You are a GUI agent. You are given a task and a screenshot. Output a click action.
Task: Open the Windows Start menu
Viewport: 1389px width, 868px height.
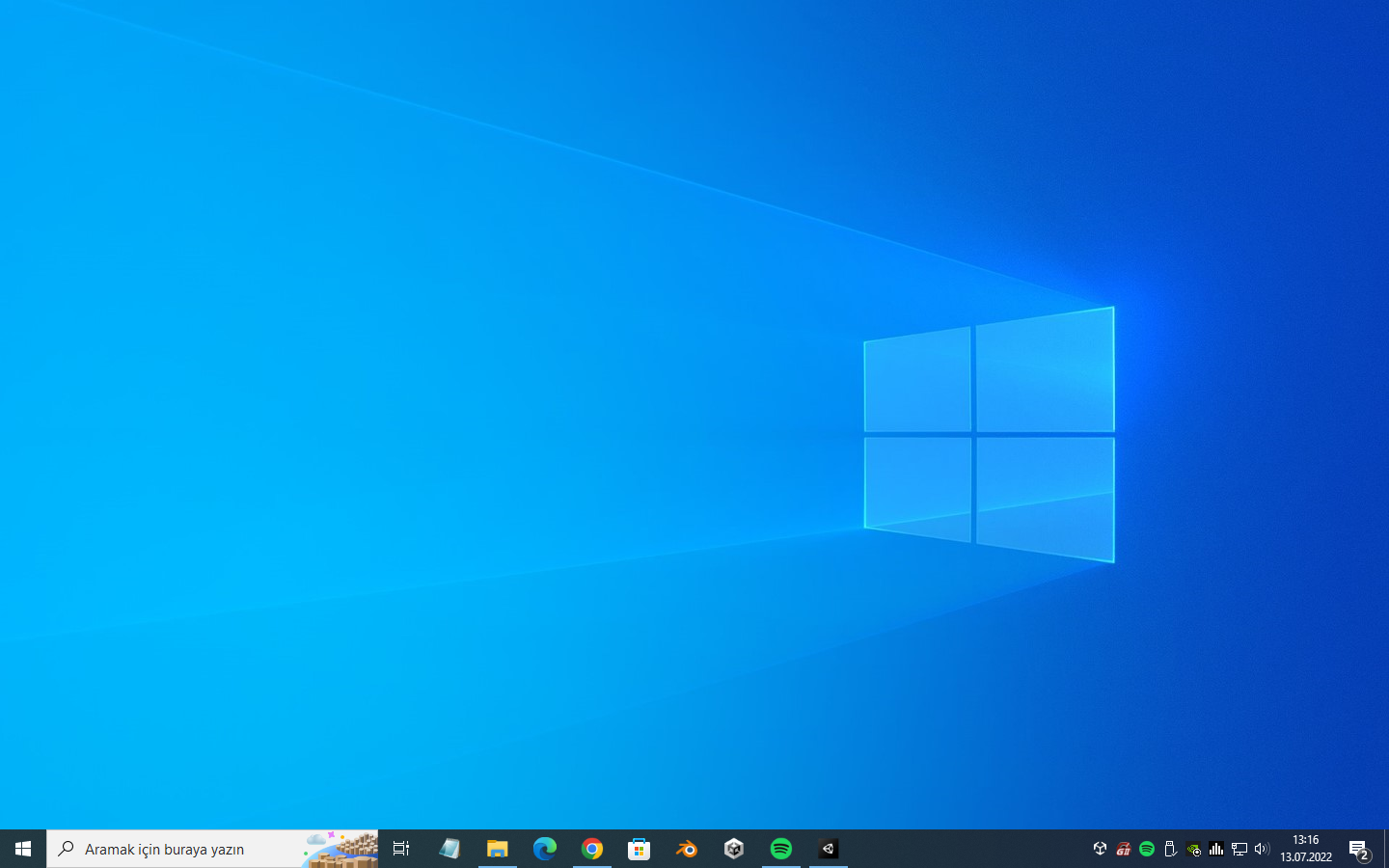(x=23, y=849)
